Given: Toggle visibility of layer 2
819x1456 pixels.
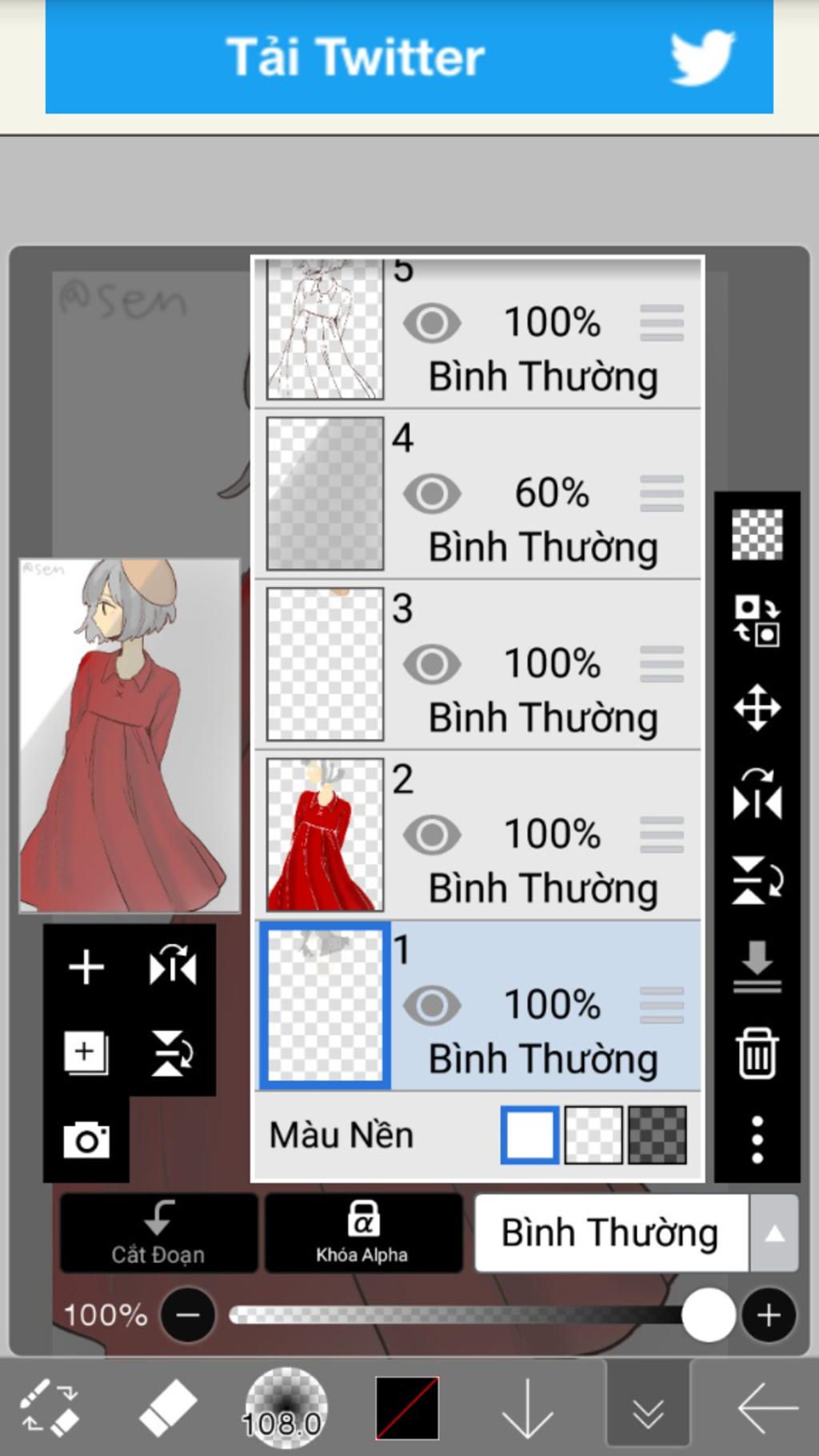Looking at the screenshot, I should [432, 834].
